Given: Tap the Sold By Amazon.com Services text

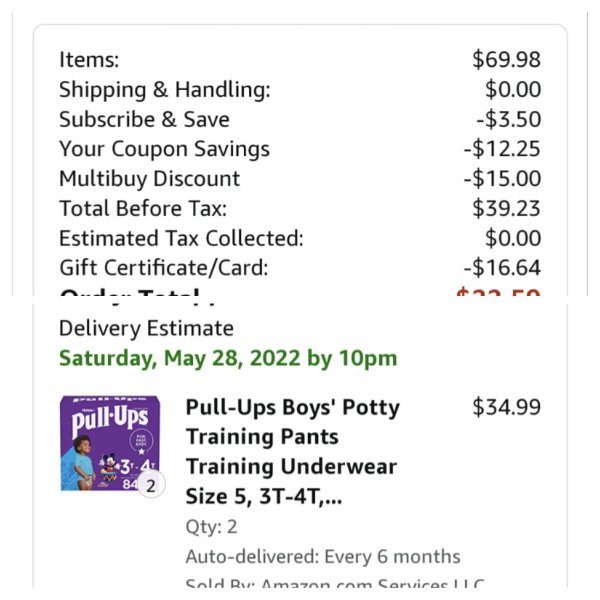Looking at the screenshot, I should point(335,584).
